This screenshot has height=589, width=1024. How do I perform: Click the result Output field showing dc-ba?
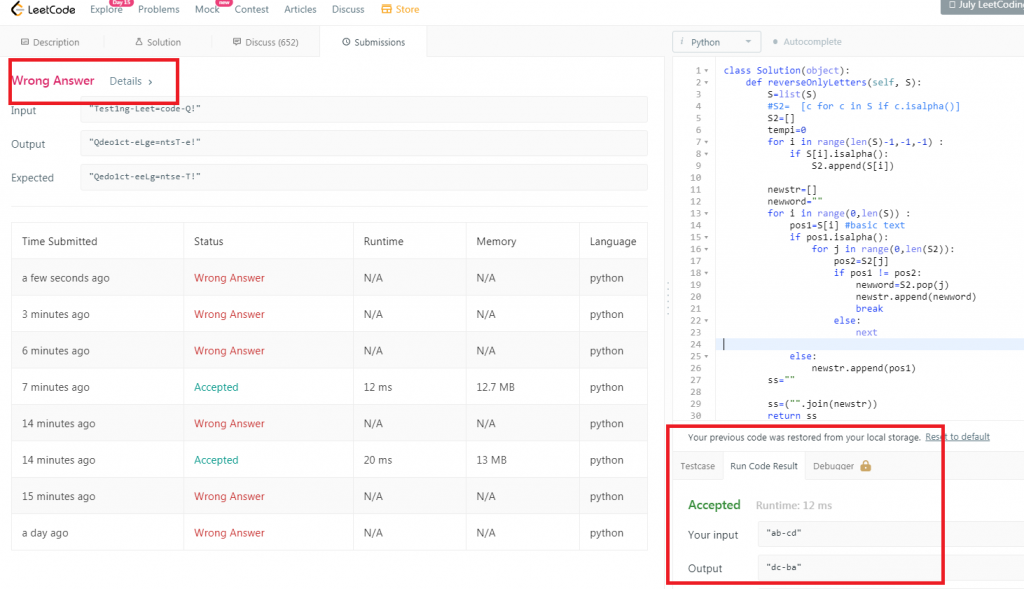pos(891,567)
